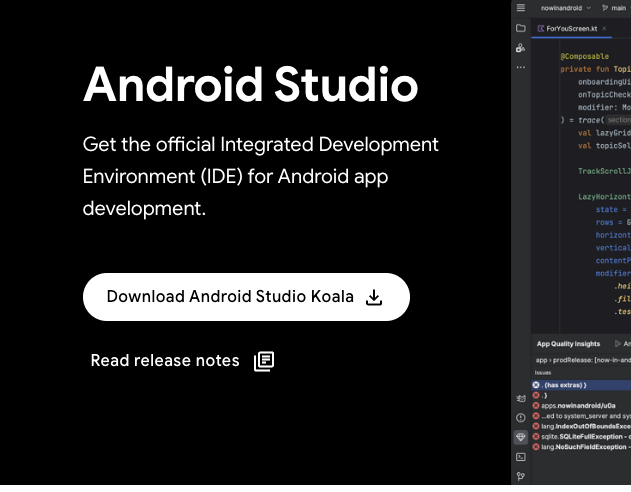
Task: Open the Problems warning icon in sidebar
Action: (521, 418)
